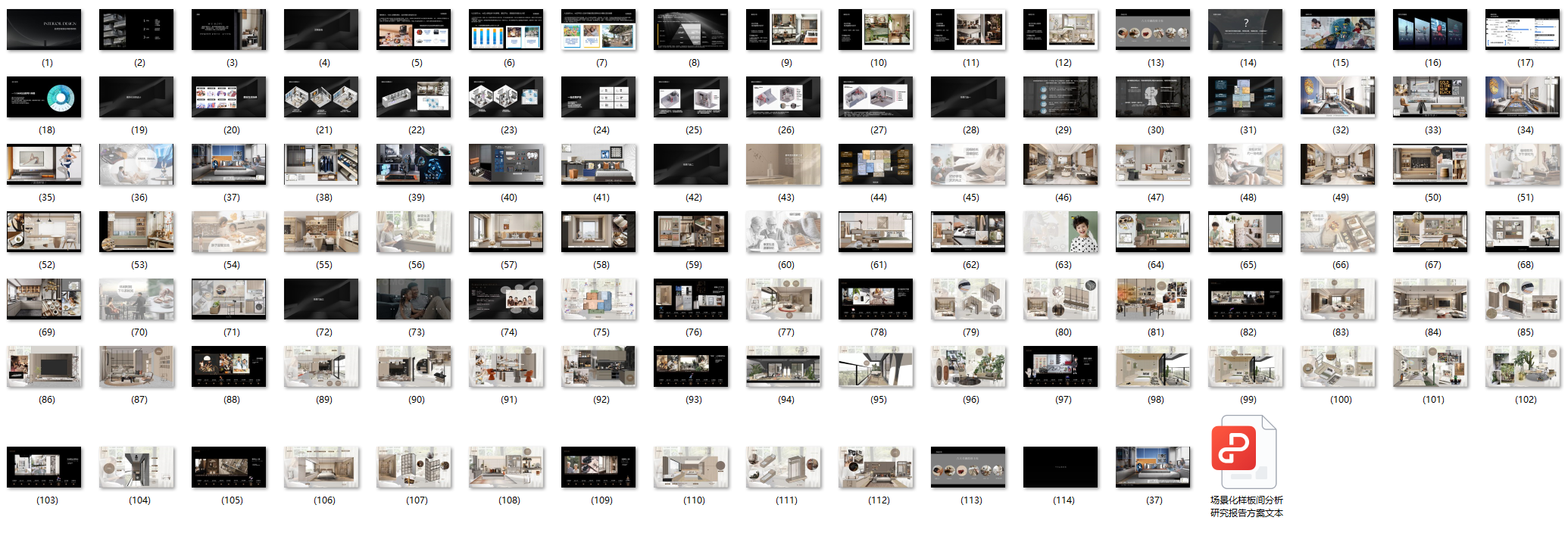Viewport: 1568px width, 536px height.
Task: Open thumbnail (6) with blue bar chart
Action: tap(506, 30)
